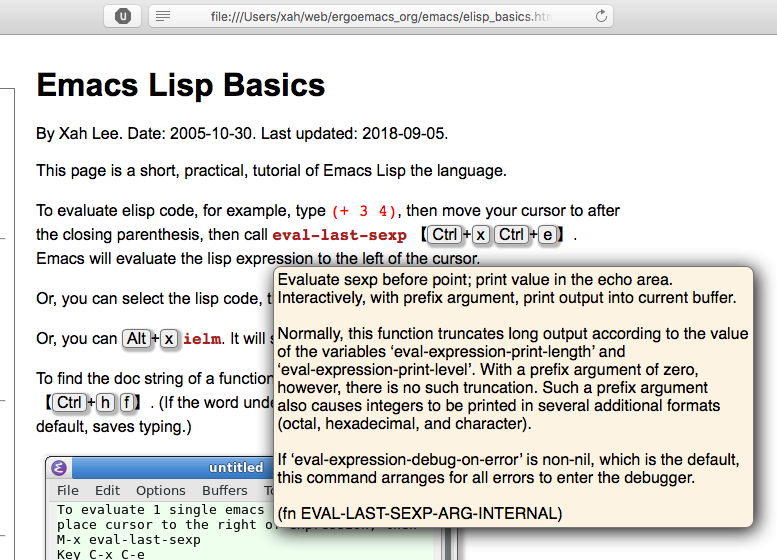Viewport: 777px width, 560px height.
Task: Click the M-x eval-last-sexp line in Emacs
Action: point(129,540)
